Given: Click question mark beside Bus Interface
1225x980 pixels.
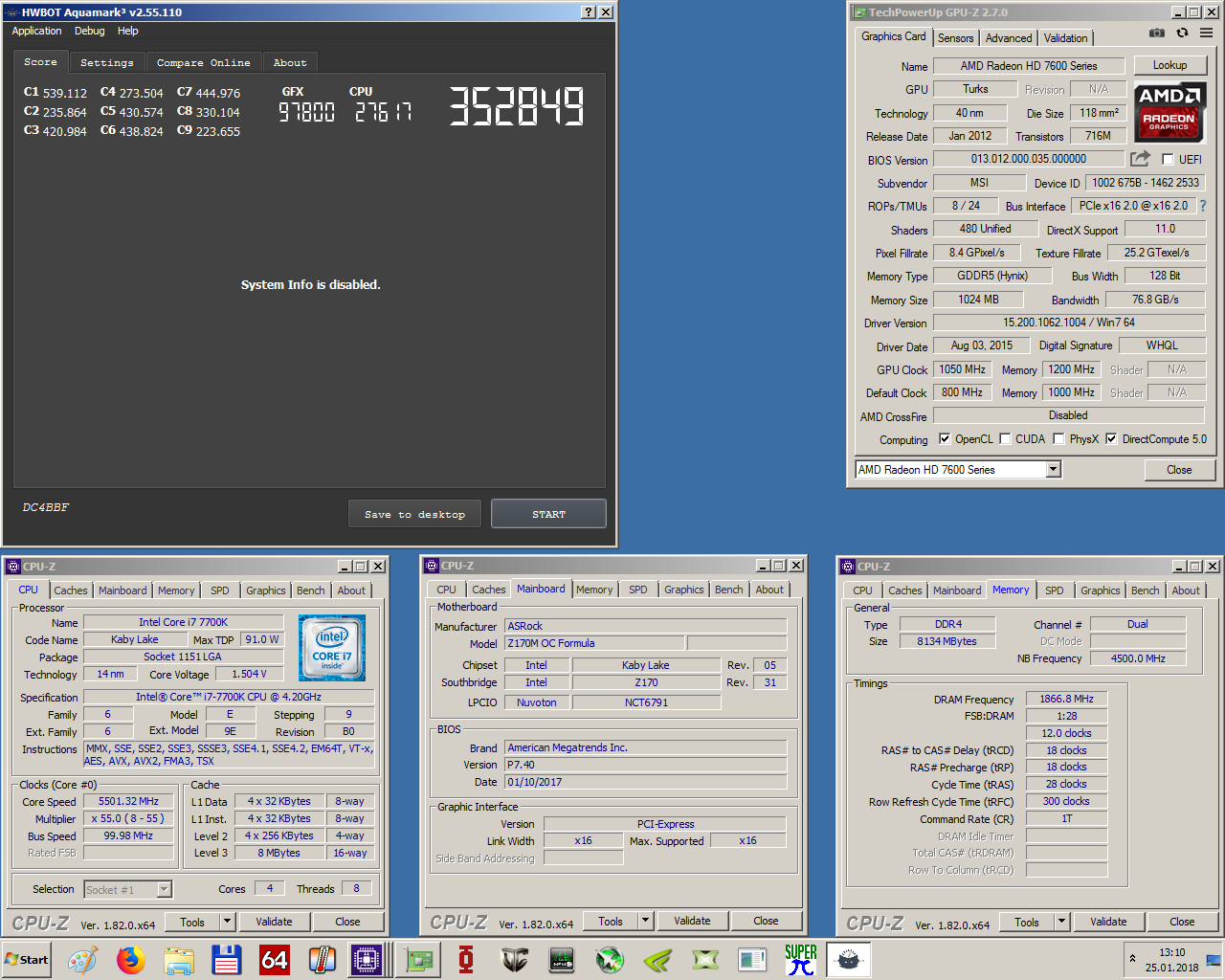Looking at the screenshot, I should tap(1203, 206).
